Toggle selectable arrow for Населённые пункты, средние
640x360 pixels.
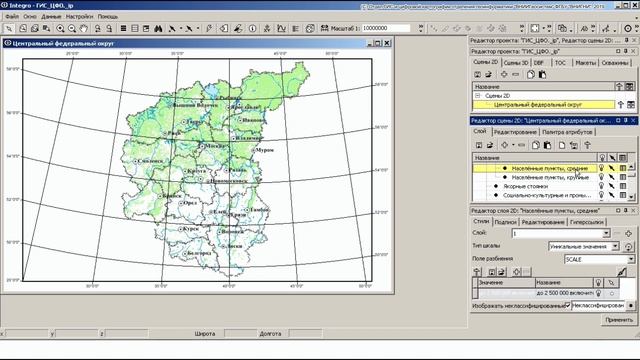[x=611, y=168]
